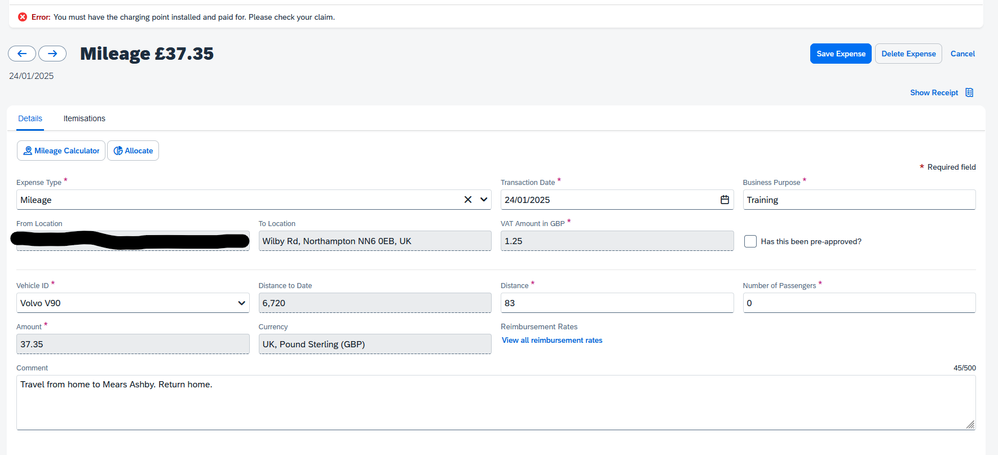The width and height of the screenshot is (998, 455).
Task: Click the Comment area resize handle
Action: pos(970,424)
